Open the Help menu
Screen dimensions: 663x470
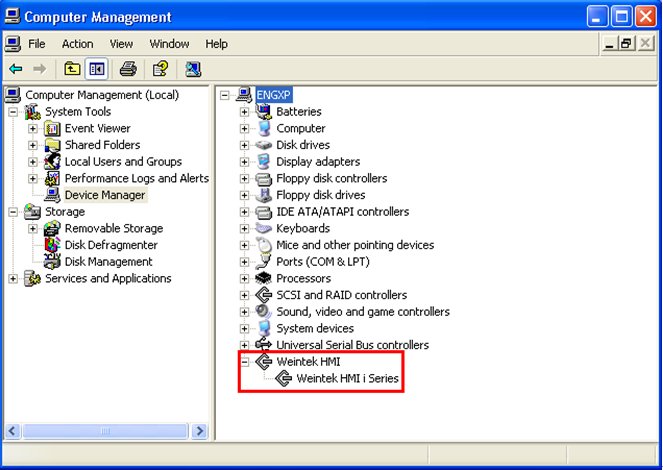pyautogui.click(x=216, y=44)
